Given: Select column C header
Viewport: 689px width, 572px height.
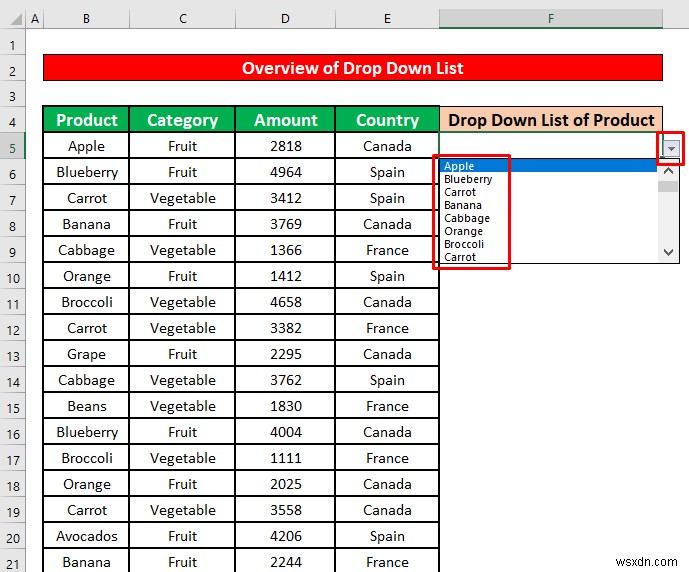Looking at the screenshot, I should point(182,18).
